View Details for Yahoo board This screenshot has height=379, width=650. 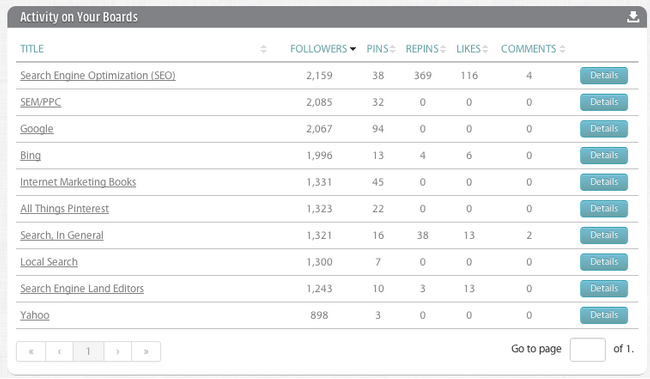604,315
